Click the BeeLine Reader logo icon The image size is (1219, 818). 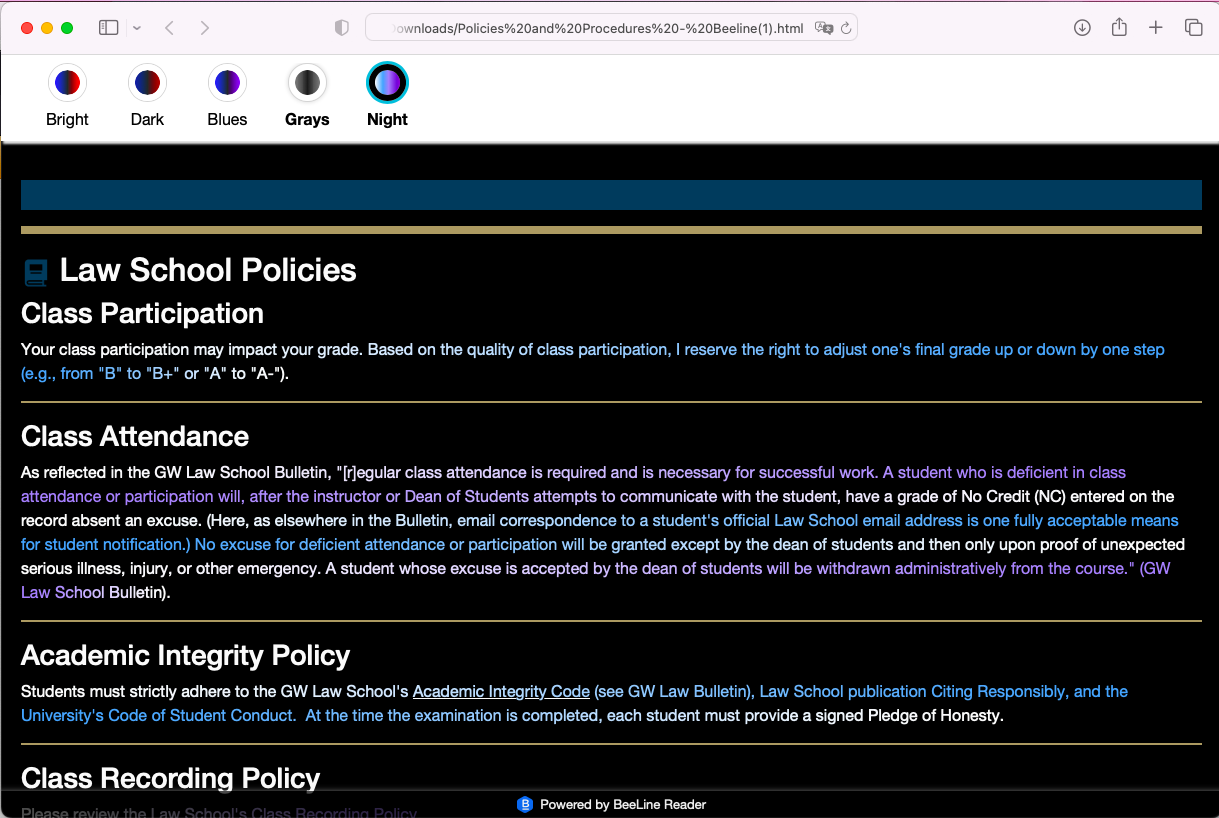pyautogui.click(x=525, y=804)
